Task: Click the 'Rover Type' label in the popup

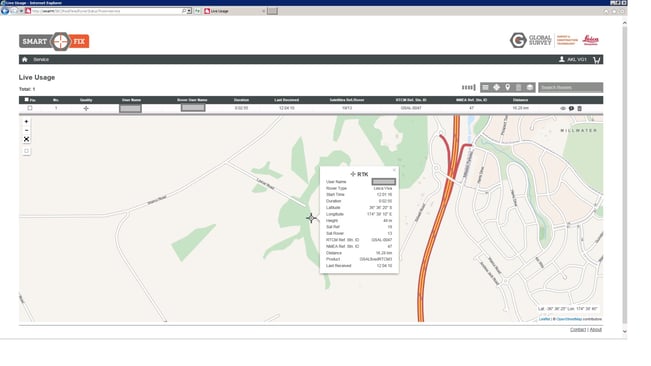Action: (x=336, y=188)
